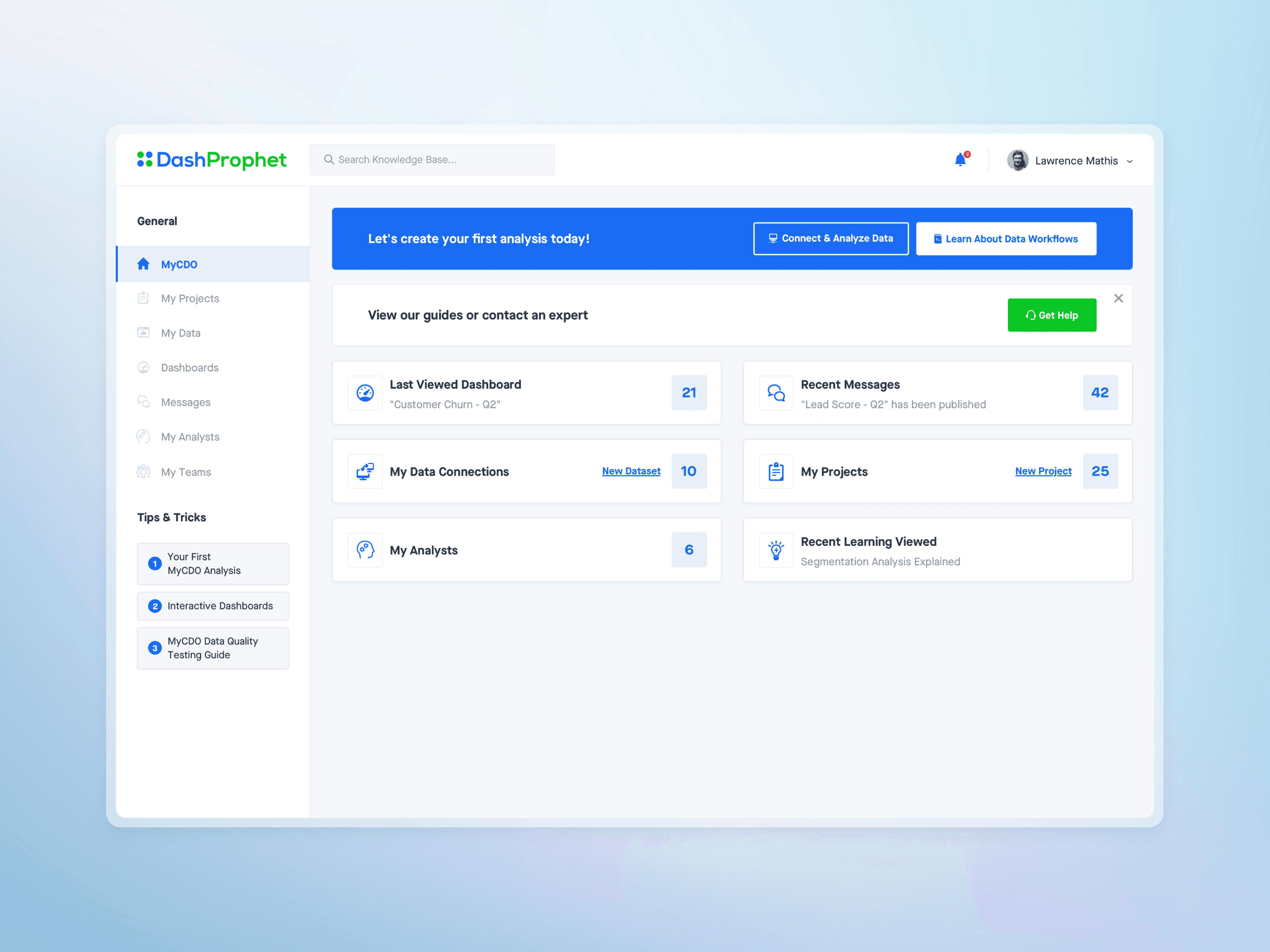The width and height of the screenshot is (1270, 952).
Task: Switch to My Projects in the sidebar
Action: tap(190, 298)
